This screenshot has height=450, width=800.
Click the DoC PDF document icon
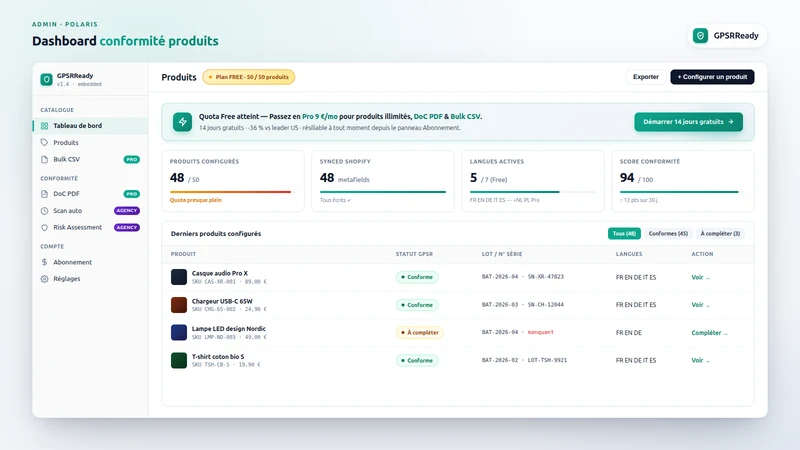(x=44, y=194)
